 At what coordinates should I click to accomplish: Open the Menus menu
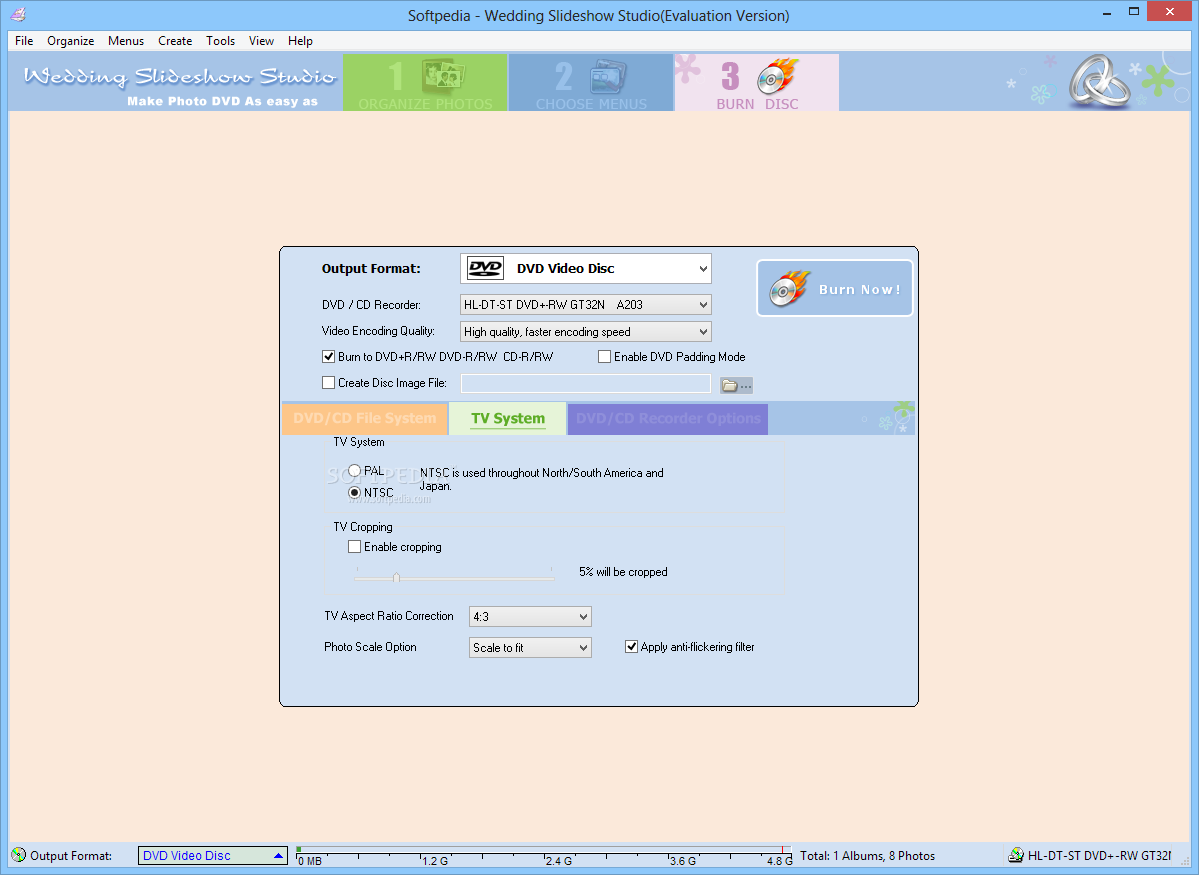[x=125, y=41]
